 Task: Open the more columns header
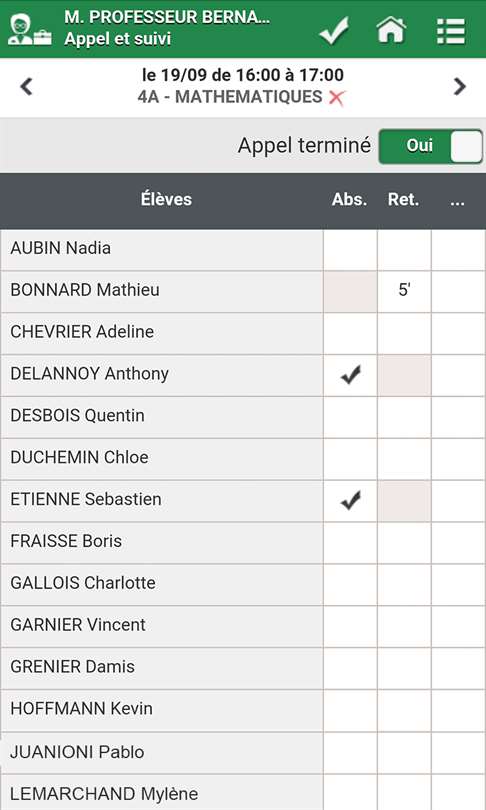coord(457,201)
